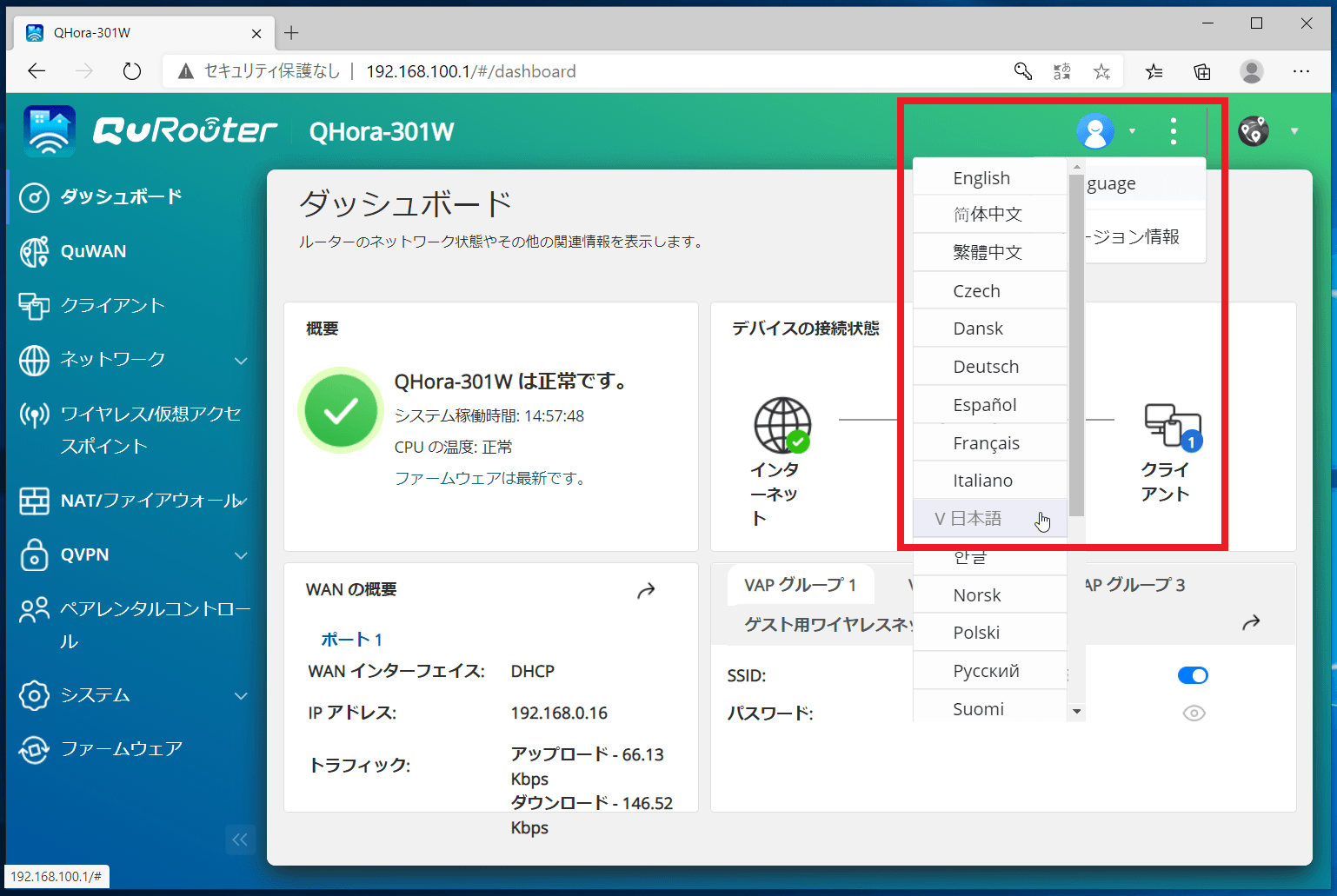1337x896 pixels.
Task: Click language list scrollbar down arrow
Action: click(x=1077, y=712)
